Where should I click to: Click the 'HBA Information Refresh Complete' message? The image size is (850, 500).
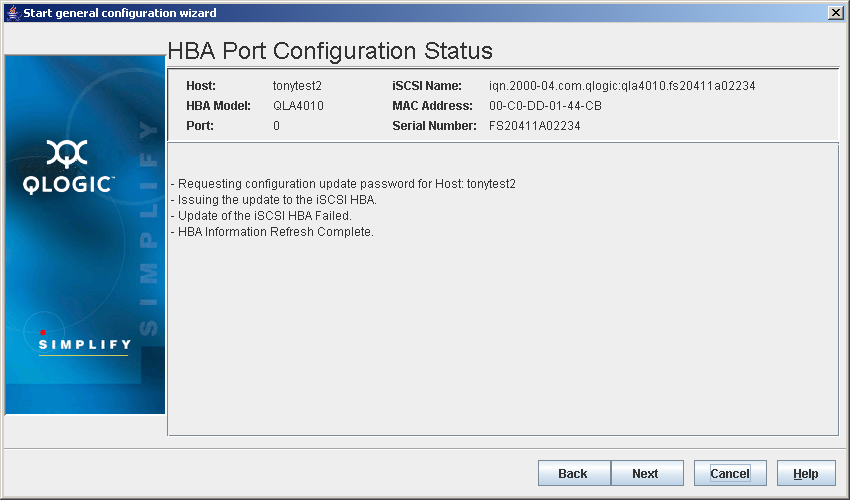point(273,232)
